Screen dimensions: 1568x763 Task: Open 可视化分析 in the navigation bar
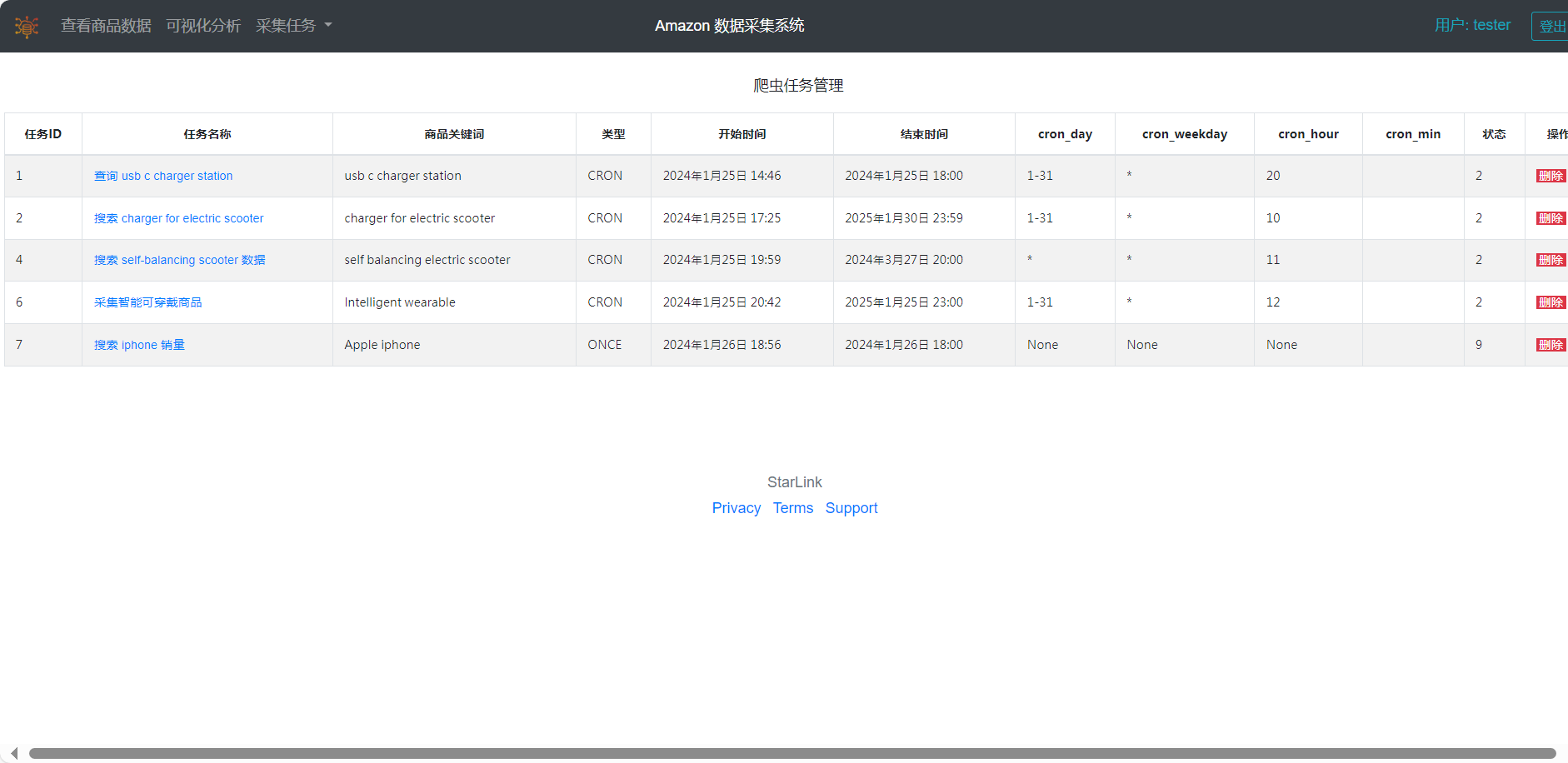pos(203,26)
